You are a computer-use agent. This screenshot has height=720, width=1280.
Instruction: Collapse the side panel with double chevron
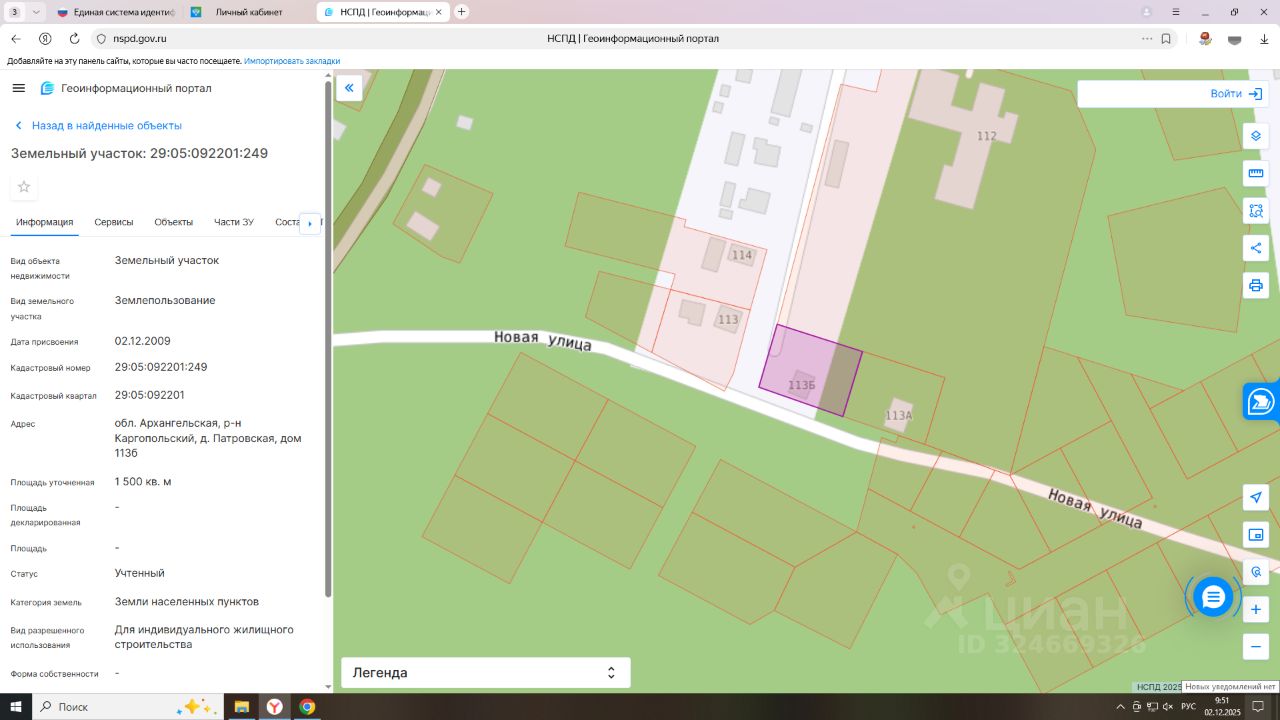pyautogui.click(x=349, y=88)
